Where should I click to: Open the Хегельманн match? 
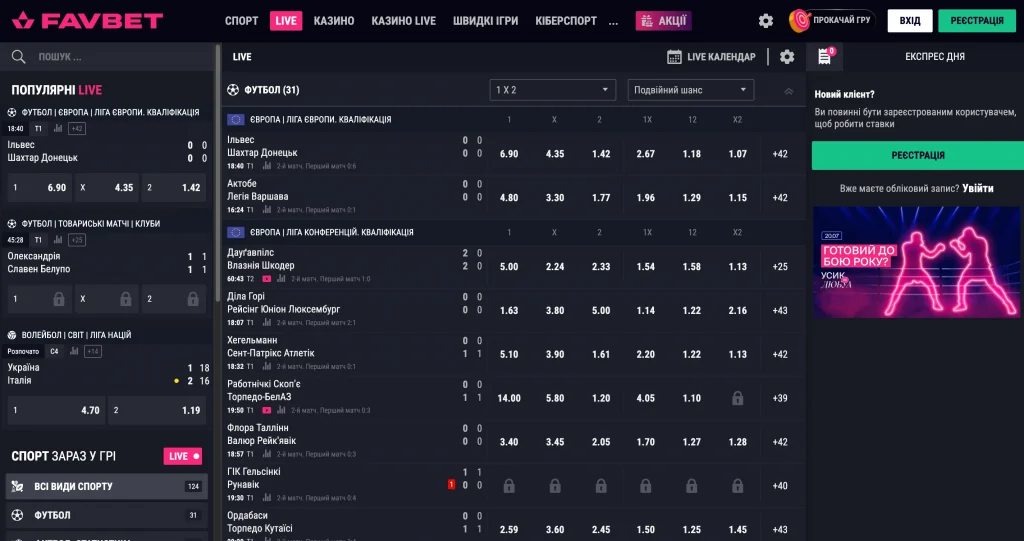tap(270, 347)
